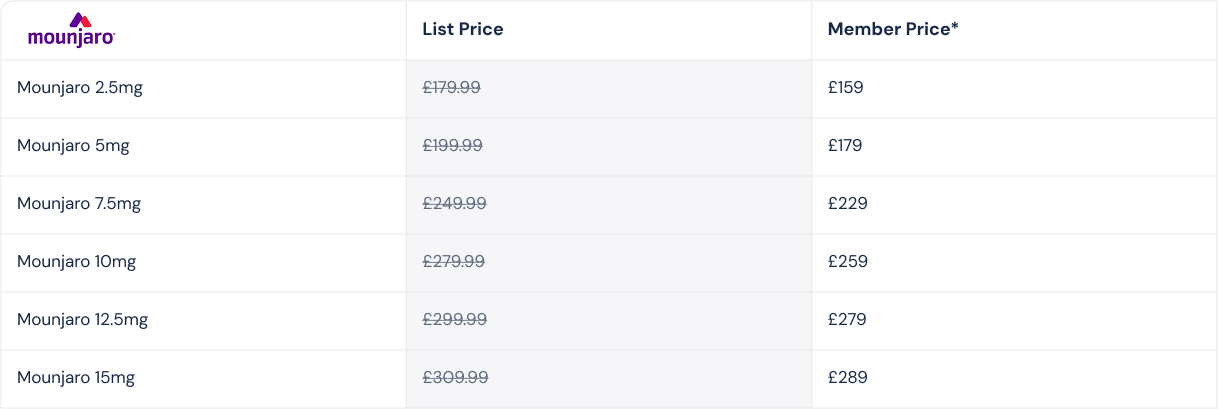Click the Mounjaro logo icon
Screen dimensions: 1218x409
coord(72,31)
